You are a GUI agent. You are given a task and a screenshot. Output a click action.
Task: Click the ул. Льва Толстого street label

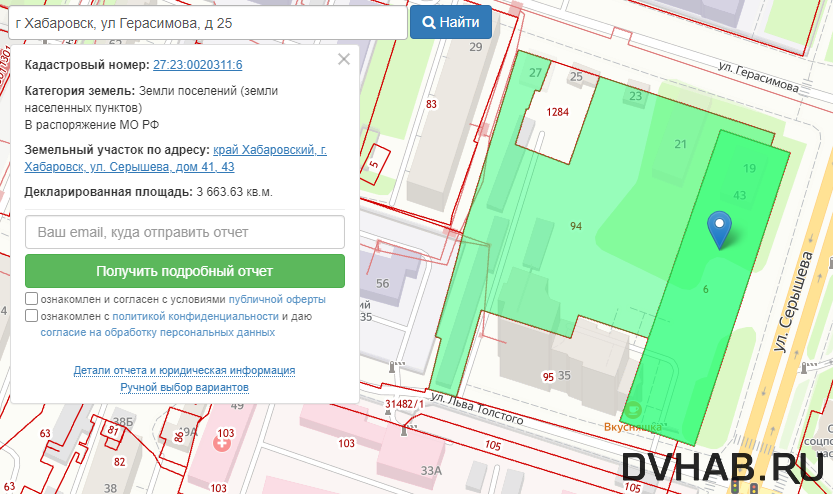[x=477, y=408]
